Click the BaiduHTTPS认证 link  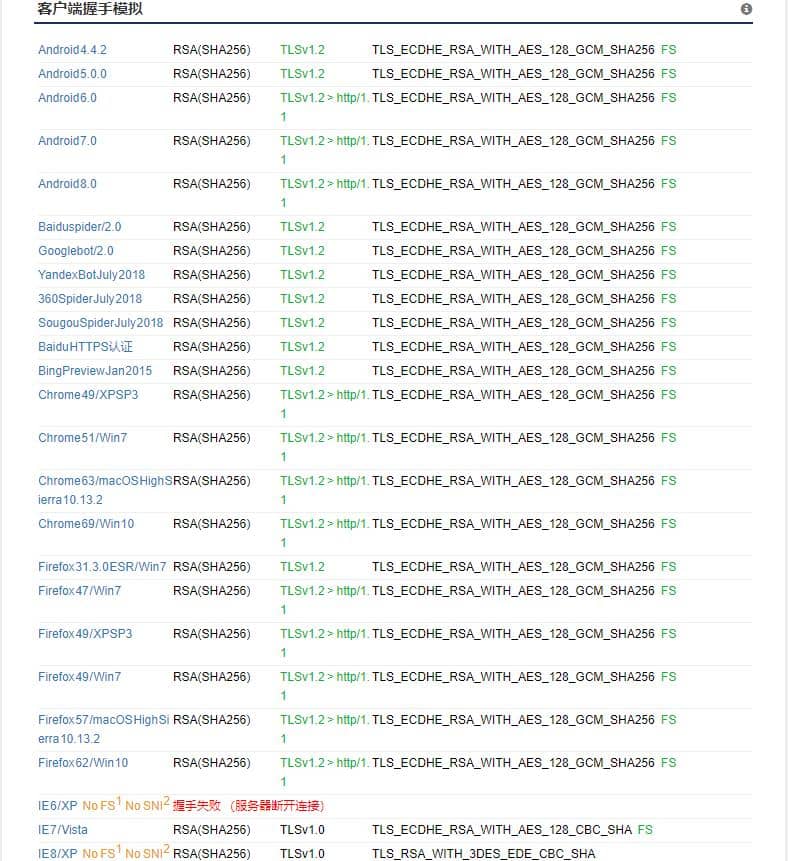pos(85,347)
